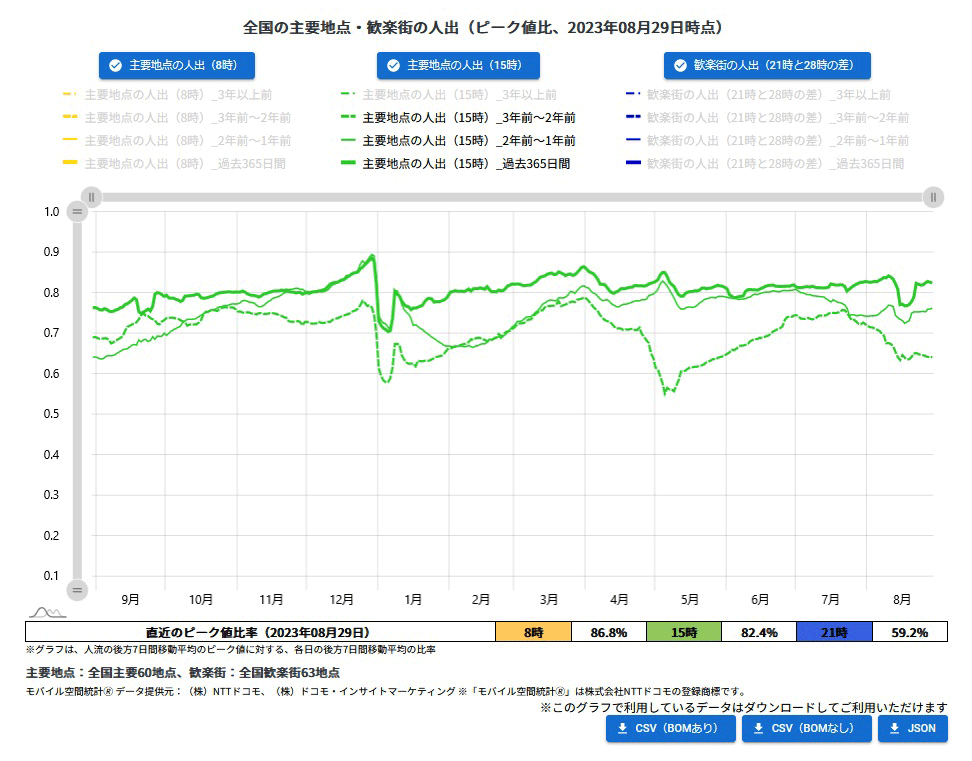This screenshot has width=972, height=761.
Task: Click left handle of horizontal range slider
Action: pos(91,197)
